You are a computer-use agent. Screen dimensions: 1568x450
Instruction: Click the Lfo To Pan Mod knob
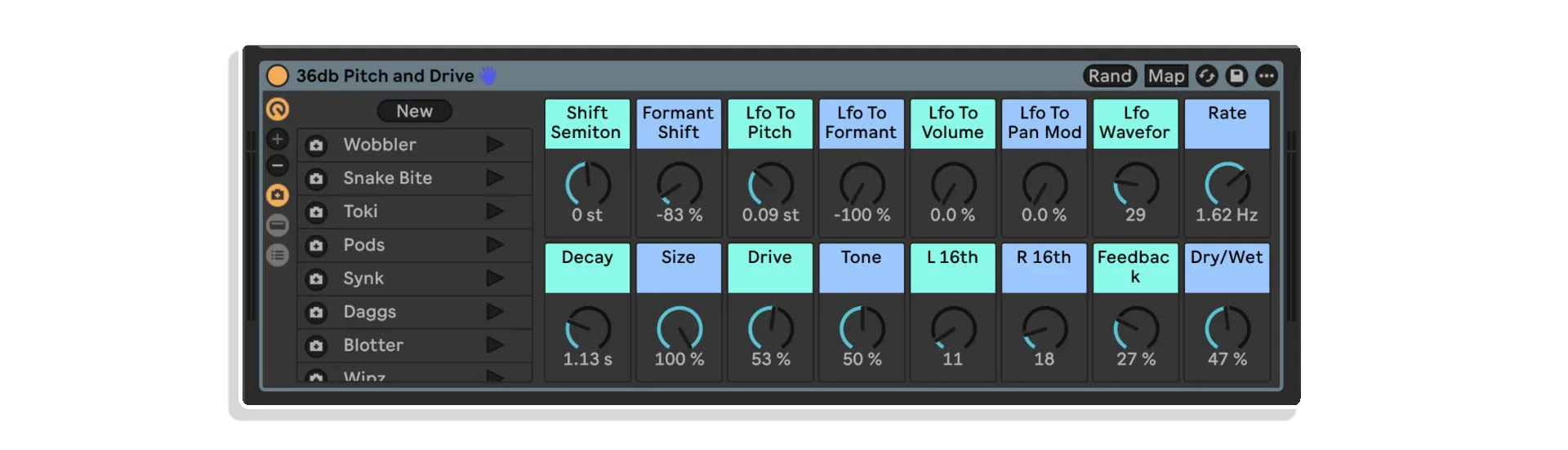click(x=1045, y=184)
